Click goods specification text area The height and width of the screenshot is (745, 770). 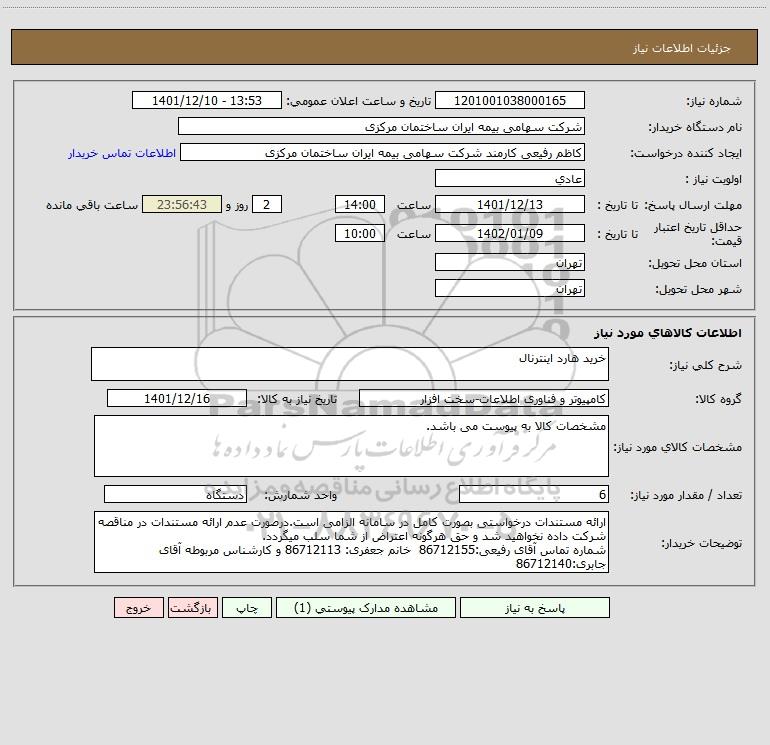[x=351, y=446]
